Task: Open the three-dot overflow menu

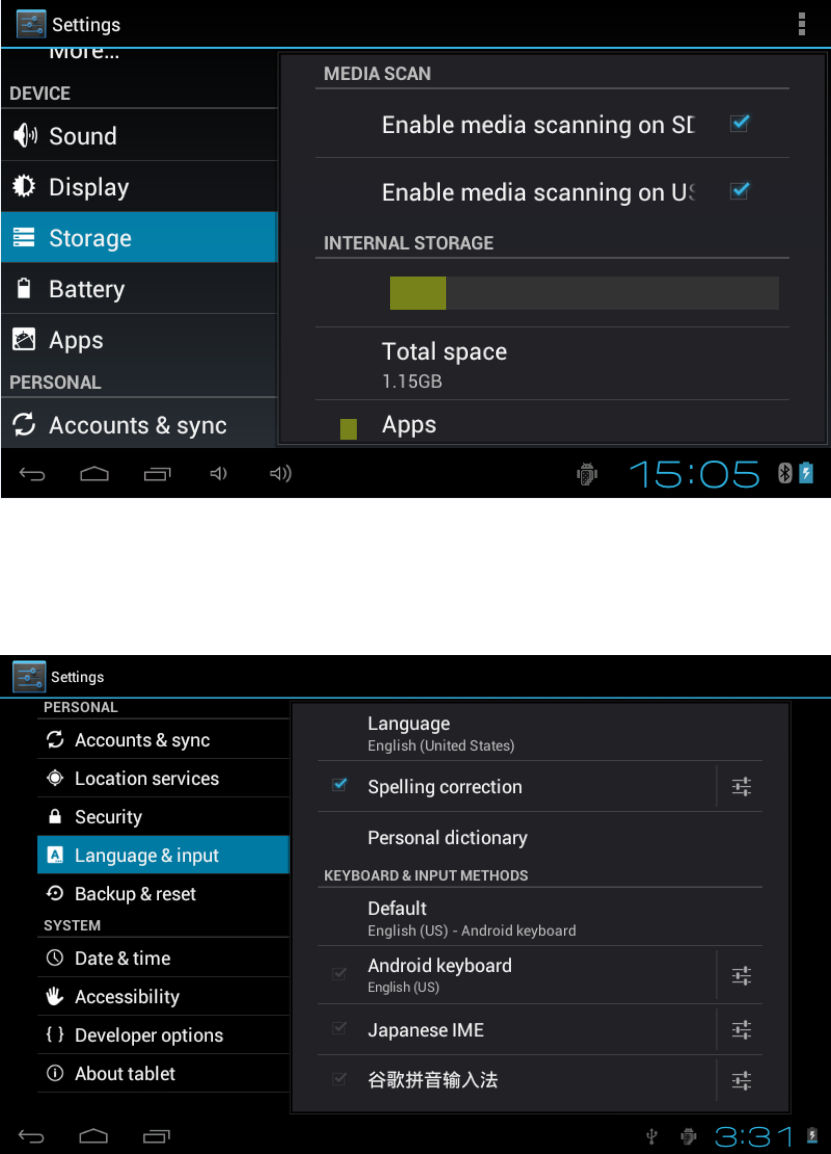Action: pyautogui.click(x=802, y=24)
